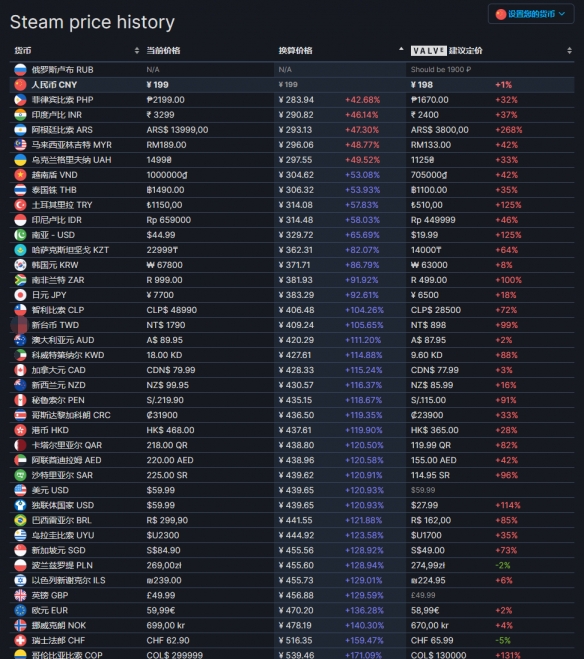Sort by converted price ascending arrow
This screenshot has height=659, width=584.
[x=401, y=50]
